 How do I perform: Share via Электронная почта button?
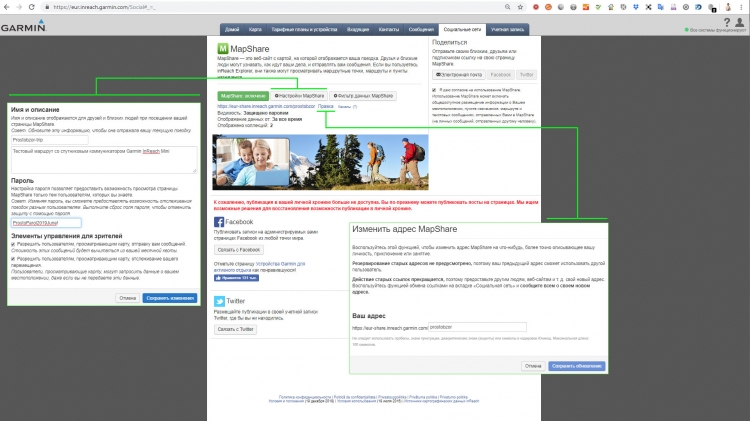(459, 75)
